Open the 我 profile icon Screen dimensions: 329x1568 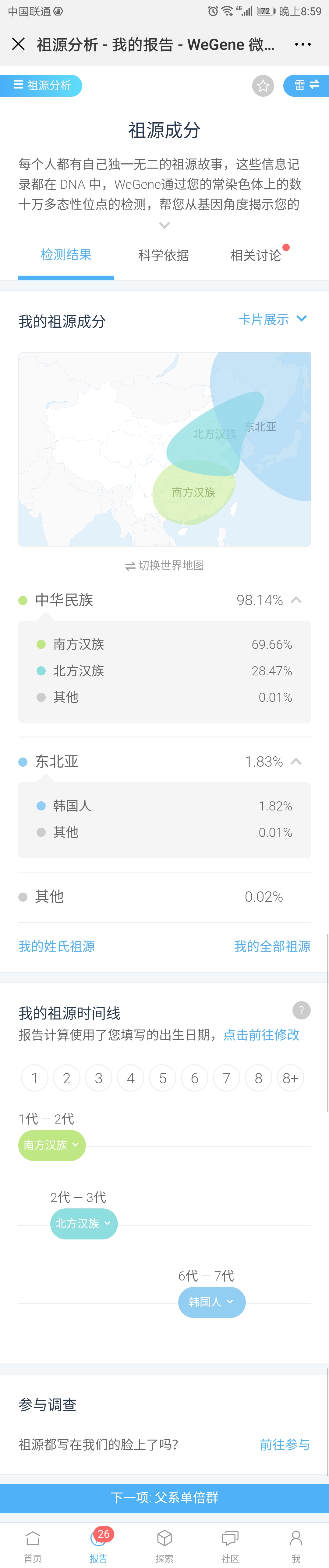click(296, 1547)
